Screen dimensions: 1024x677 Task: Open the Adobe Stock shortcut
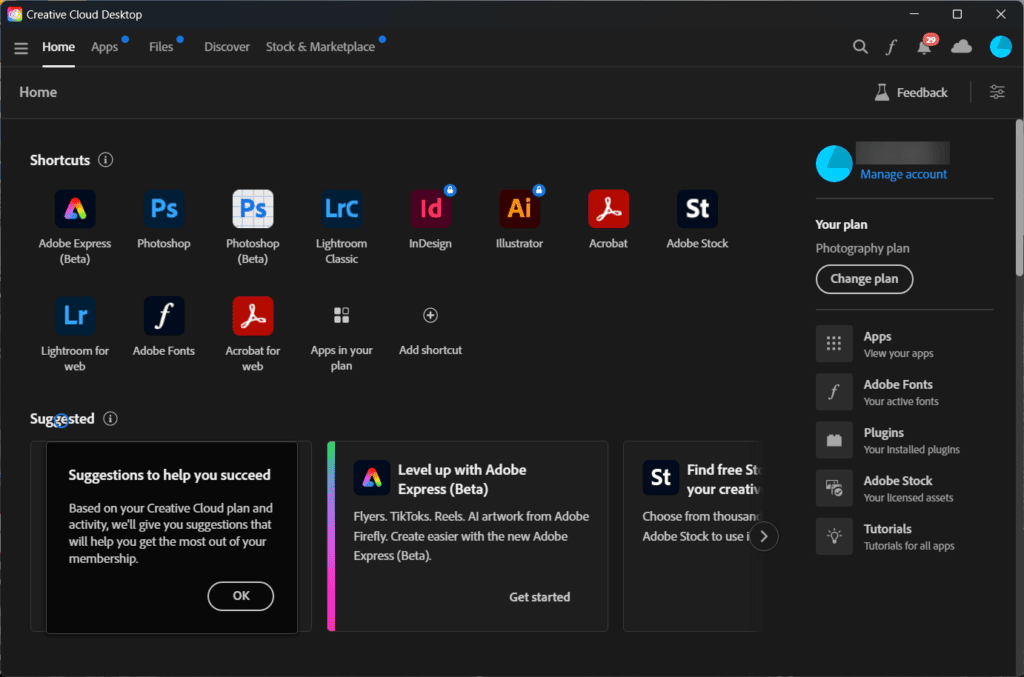[697, 209]
